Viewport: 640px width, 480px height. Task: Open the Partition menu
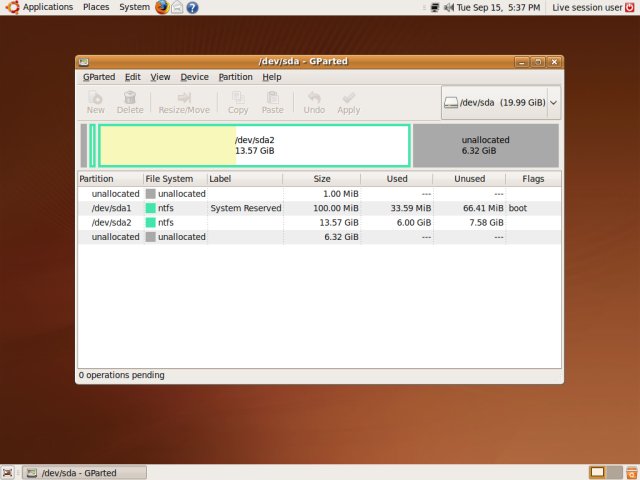click(235, 77)
